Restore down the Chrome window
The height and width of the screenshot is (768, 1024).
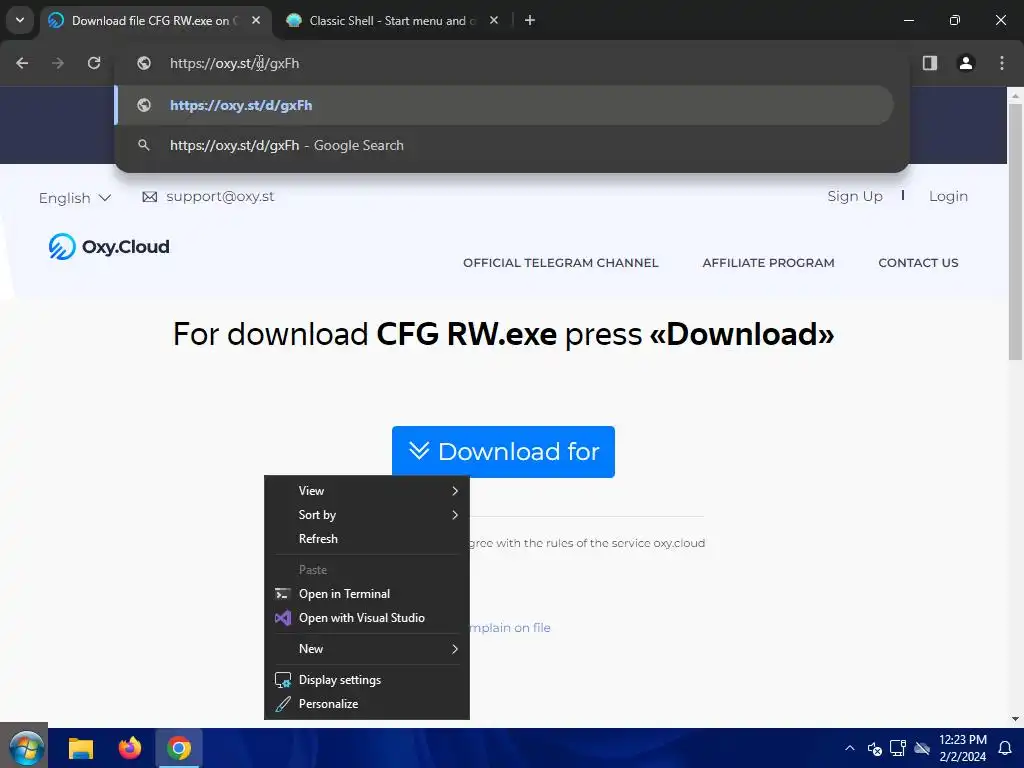click(955, 21)
